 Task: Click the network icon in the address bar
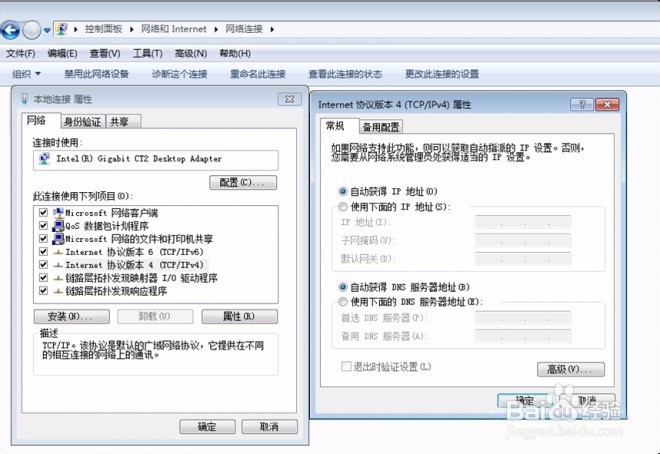pos(62,29)
